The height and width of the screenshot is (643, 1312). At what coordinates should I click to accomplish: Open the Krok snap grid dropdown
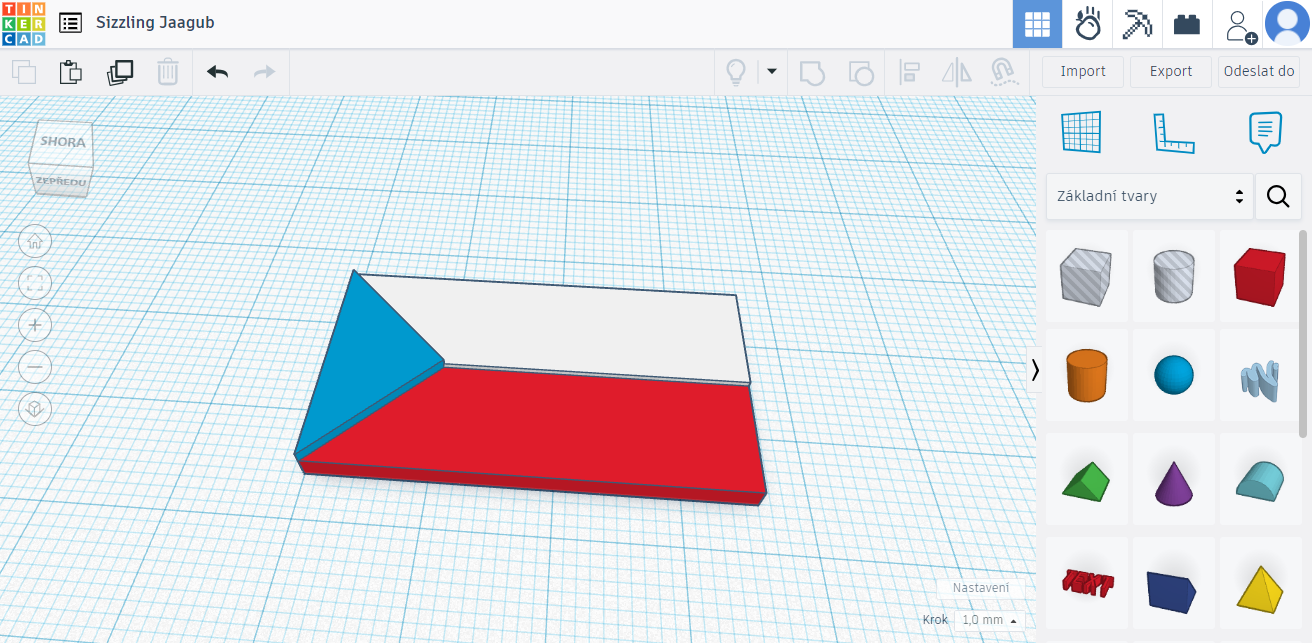pyautogui.click(x=990, y=620)
